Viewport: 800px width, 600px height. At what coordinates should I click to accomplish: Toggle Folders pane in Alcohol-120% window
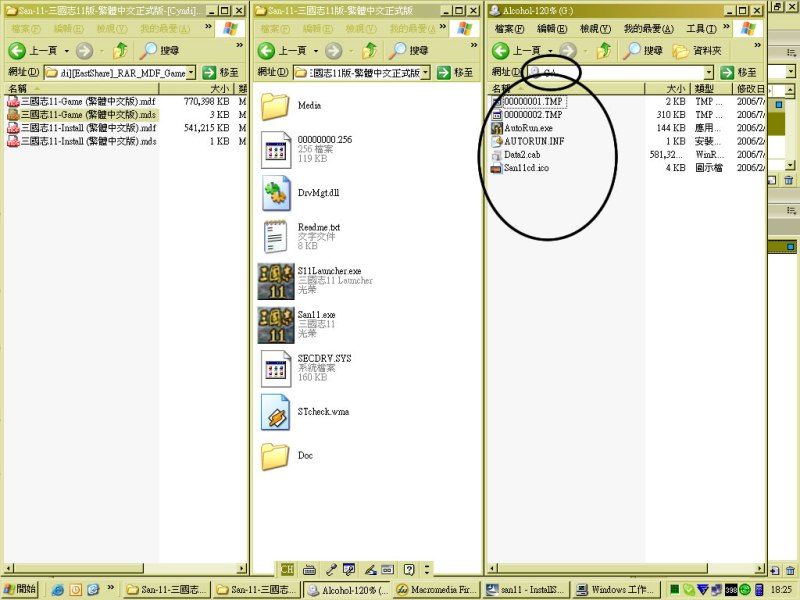coord(697,51)
